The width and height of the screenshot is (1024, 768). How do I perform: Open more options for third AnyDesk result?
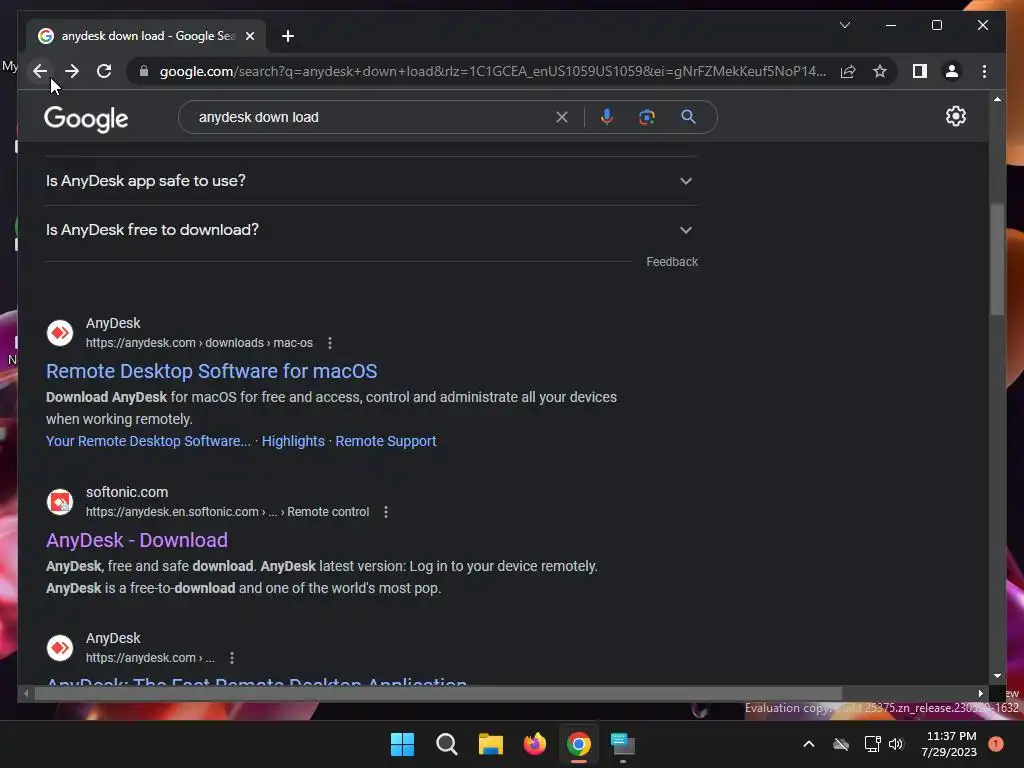(x=232, y=658)
